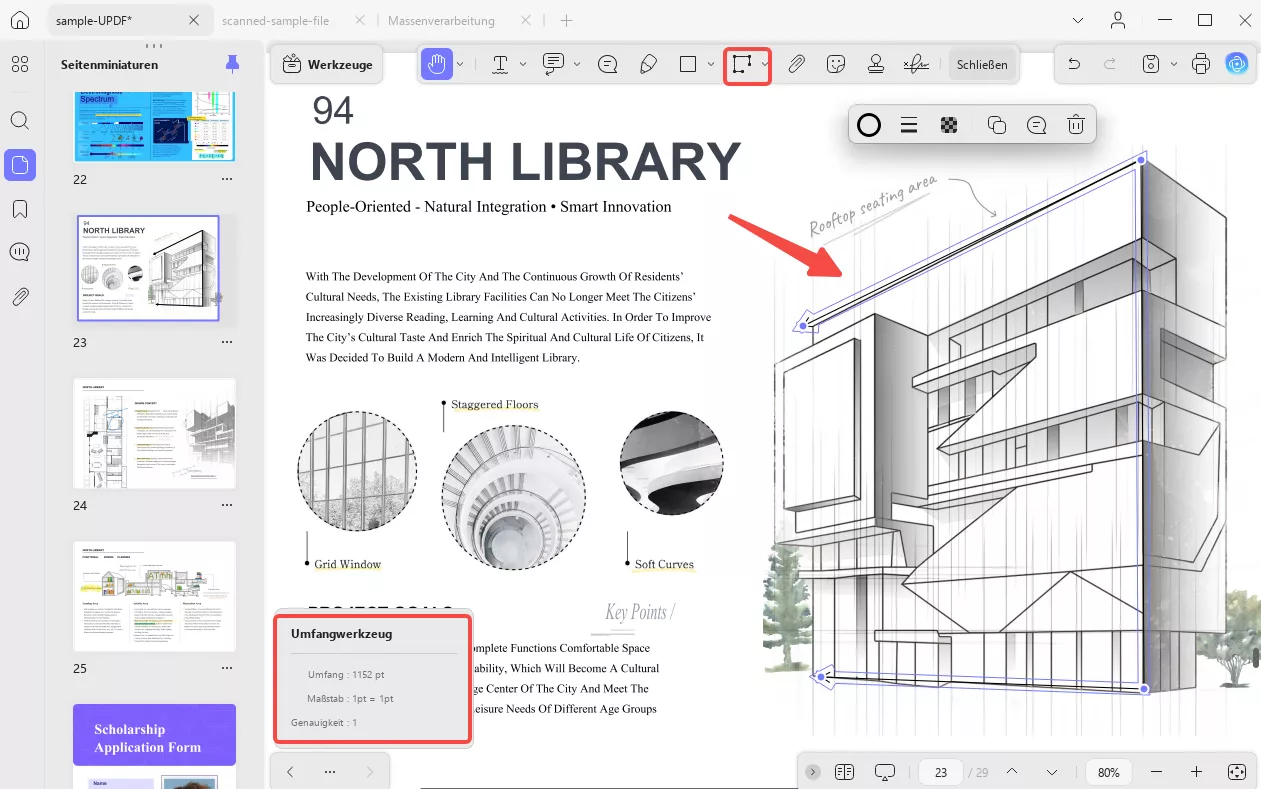Image resolution: width=1261 pixels, height=789 pixels.
Task: Open more options for page 24 thumbnail
Action: point(227,505)
